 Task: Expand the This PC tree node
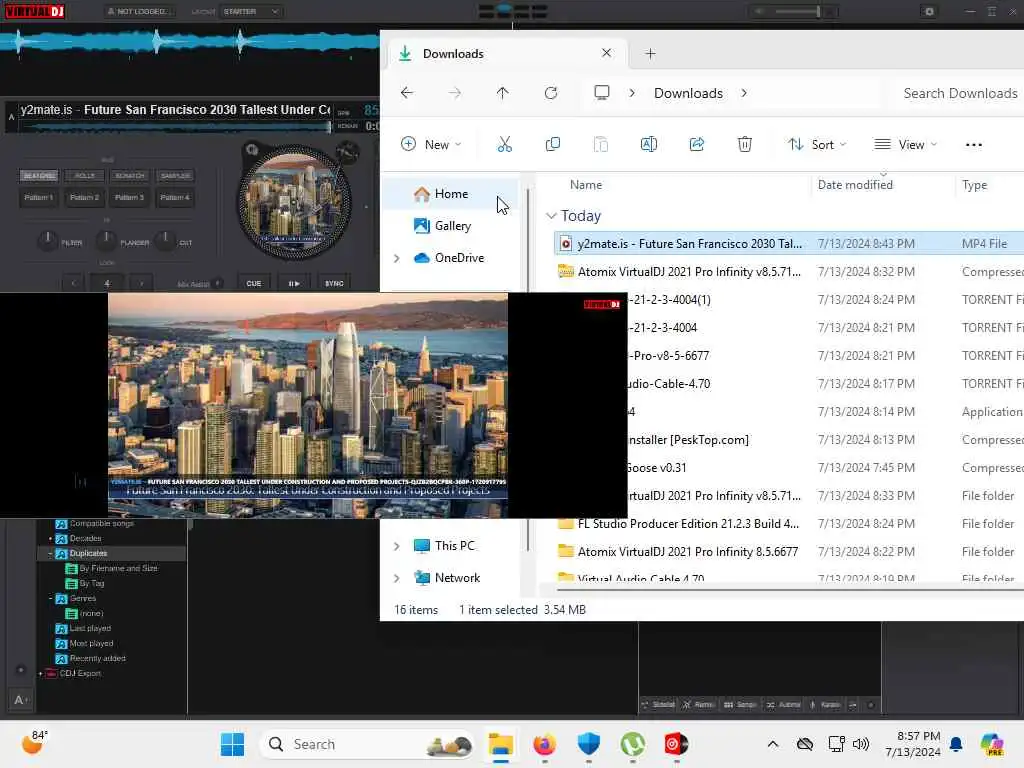tap(396, 546)
